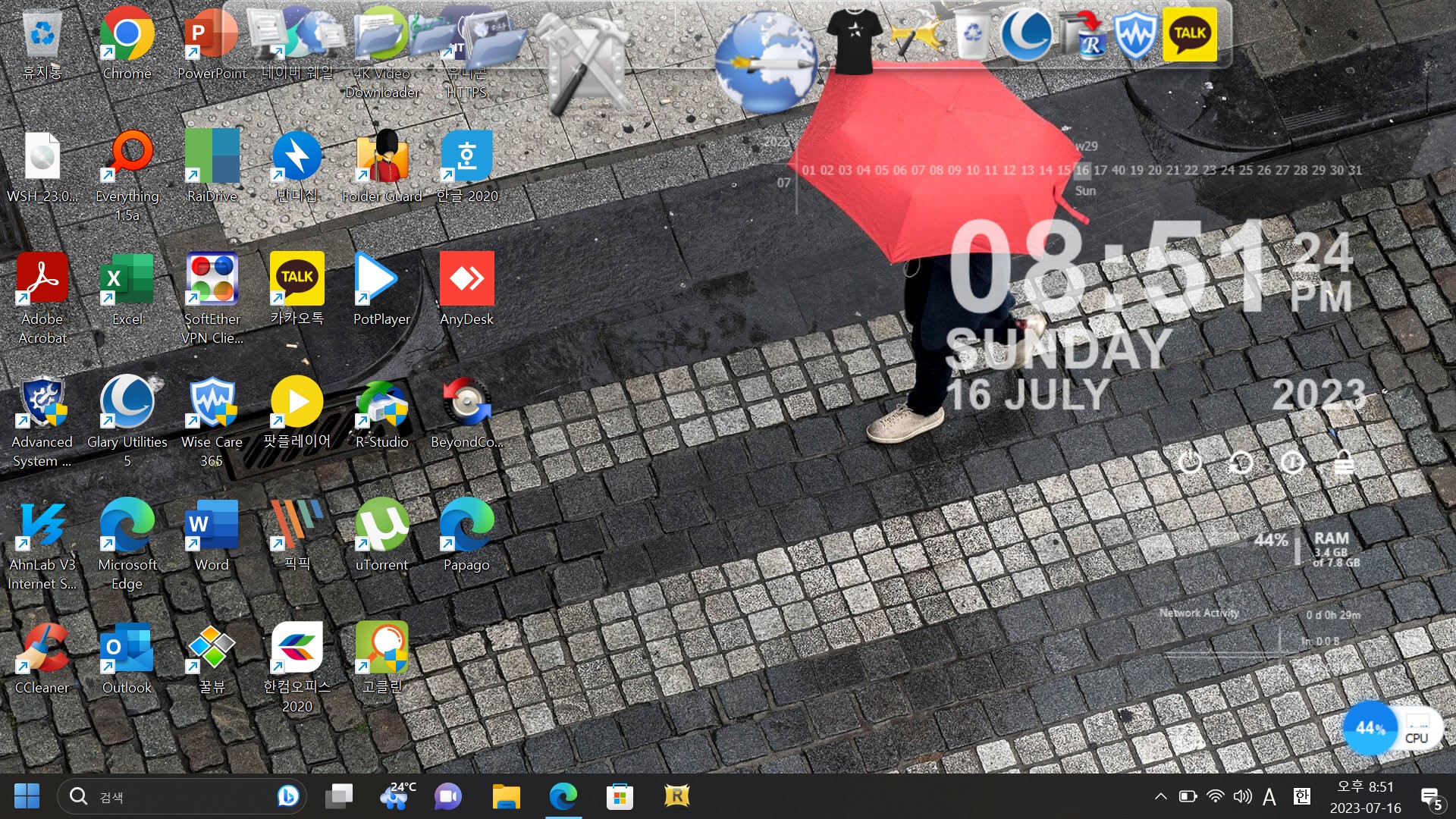Show hidden system tray icons
1456x819 pixels.
click(1160, 796)
